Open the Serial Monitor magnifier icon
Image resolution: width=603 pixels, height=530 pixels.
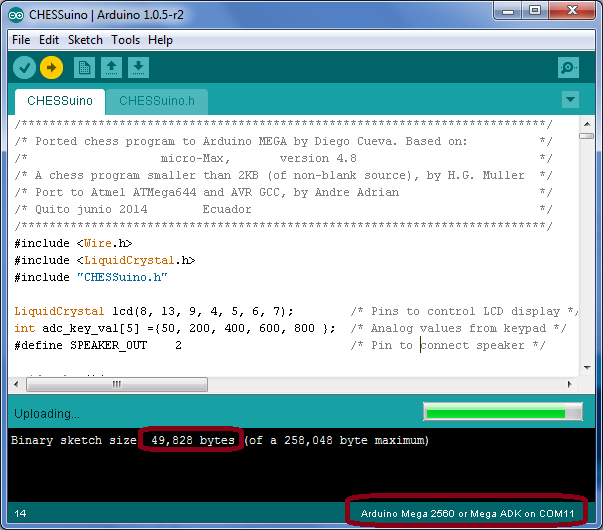pyautogui.click(x=568, y=68)
